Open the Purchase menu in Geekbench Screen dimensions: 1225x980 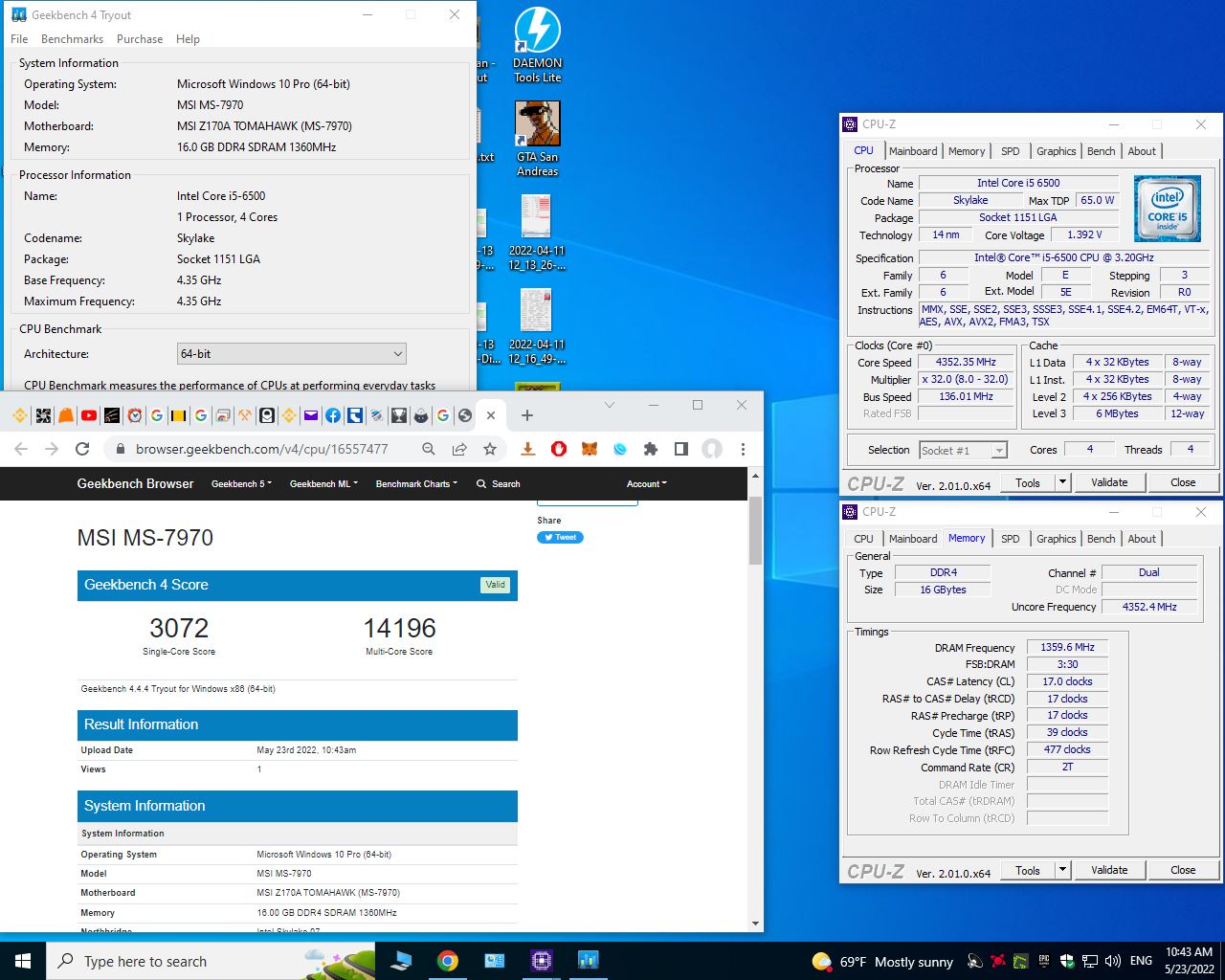(140, 39)
